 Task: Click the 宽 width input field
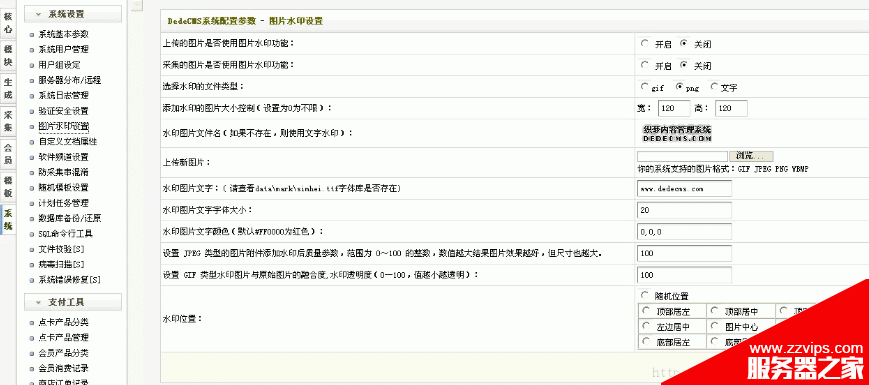click(674, 109)
